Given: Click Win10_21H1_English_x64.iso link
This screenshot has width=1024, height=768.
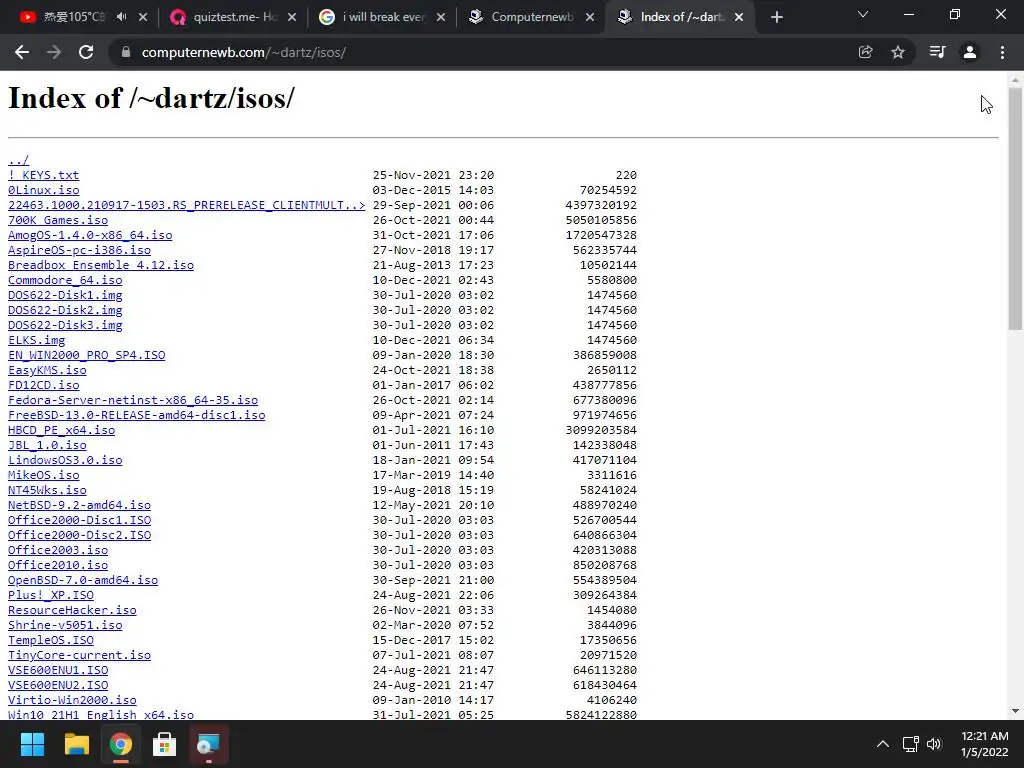Looking at the screenshot, I should [x=101, y=714].
